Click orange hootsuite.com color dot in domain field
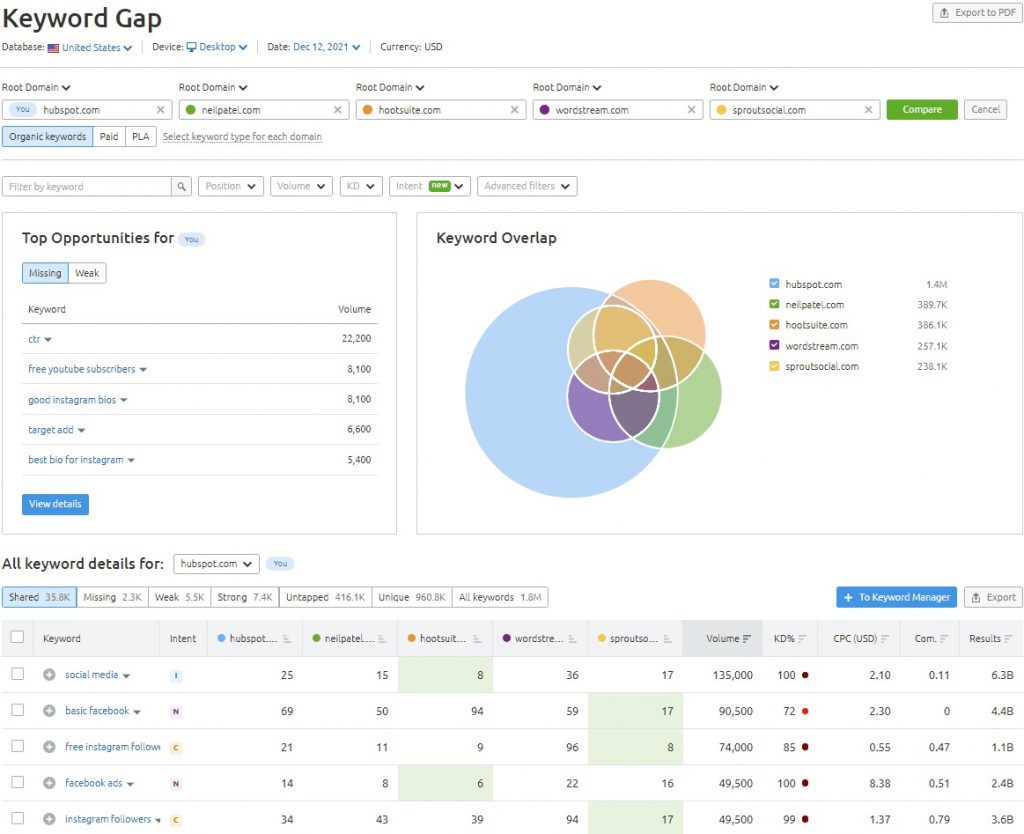 pyautogui.click(x=368, y=110)
